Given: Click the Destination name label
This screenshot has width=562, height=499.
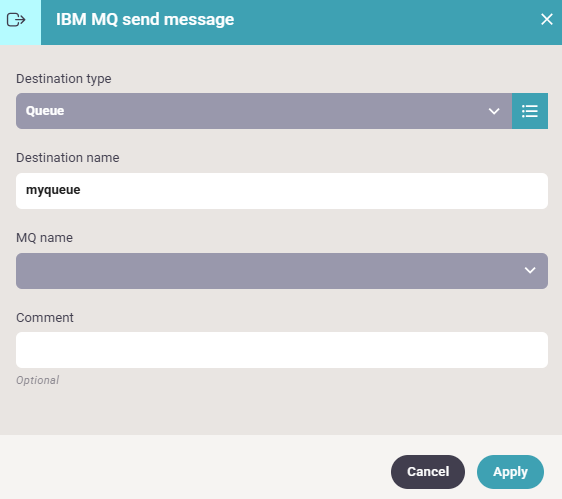Looking at the screenshot, I should tap(68, 158).
